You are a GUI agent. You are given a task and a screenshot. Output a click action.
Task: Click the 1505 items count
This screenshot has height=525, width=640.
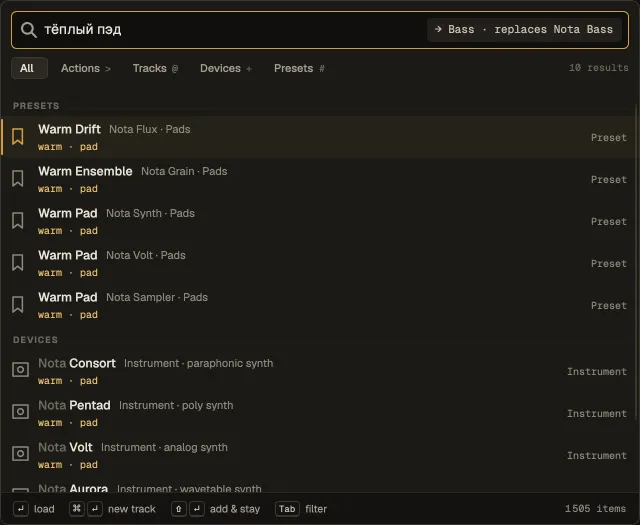tap(596, 509)
